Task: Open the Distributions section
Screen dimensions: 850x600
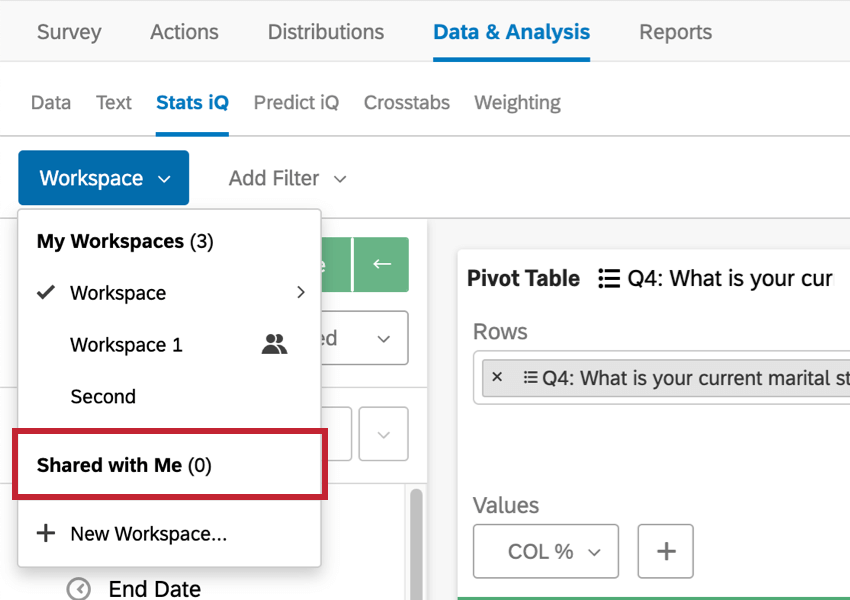Action: click(x=325, y=31)
